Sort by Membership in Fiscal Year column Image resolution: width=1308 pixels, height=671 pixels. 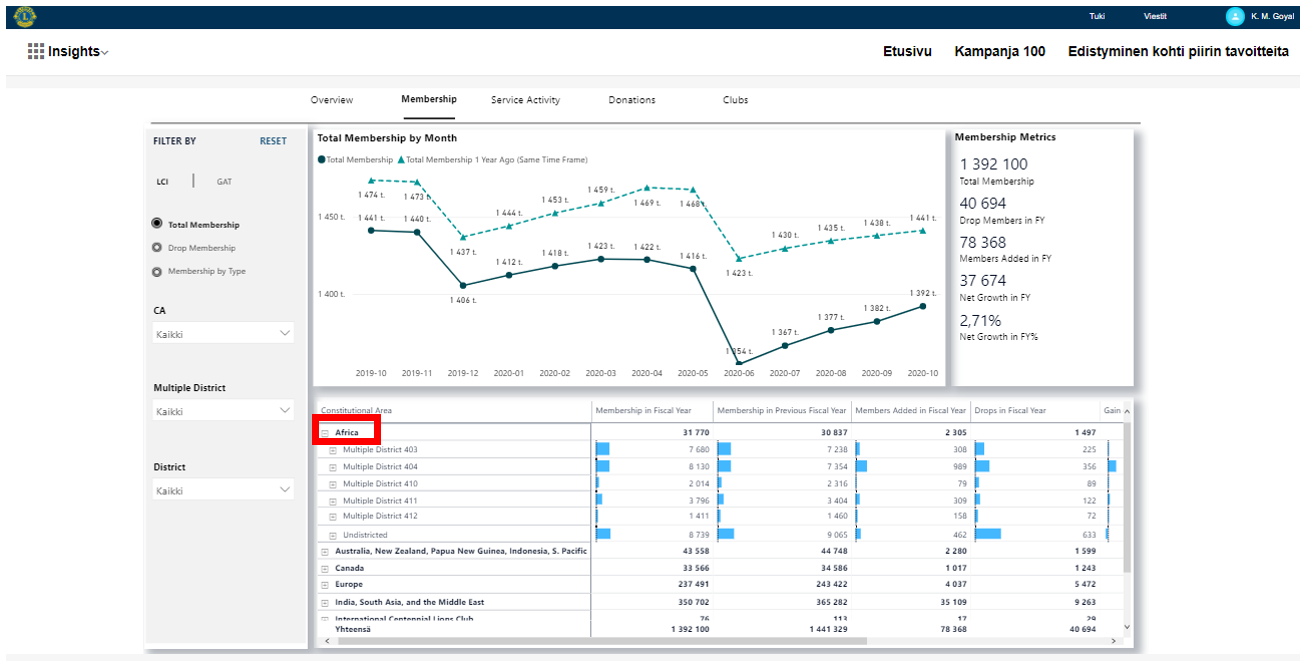(x=643, y=410)
